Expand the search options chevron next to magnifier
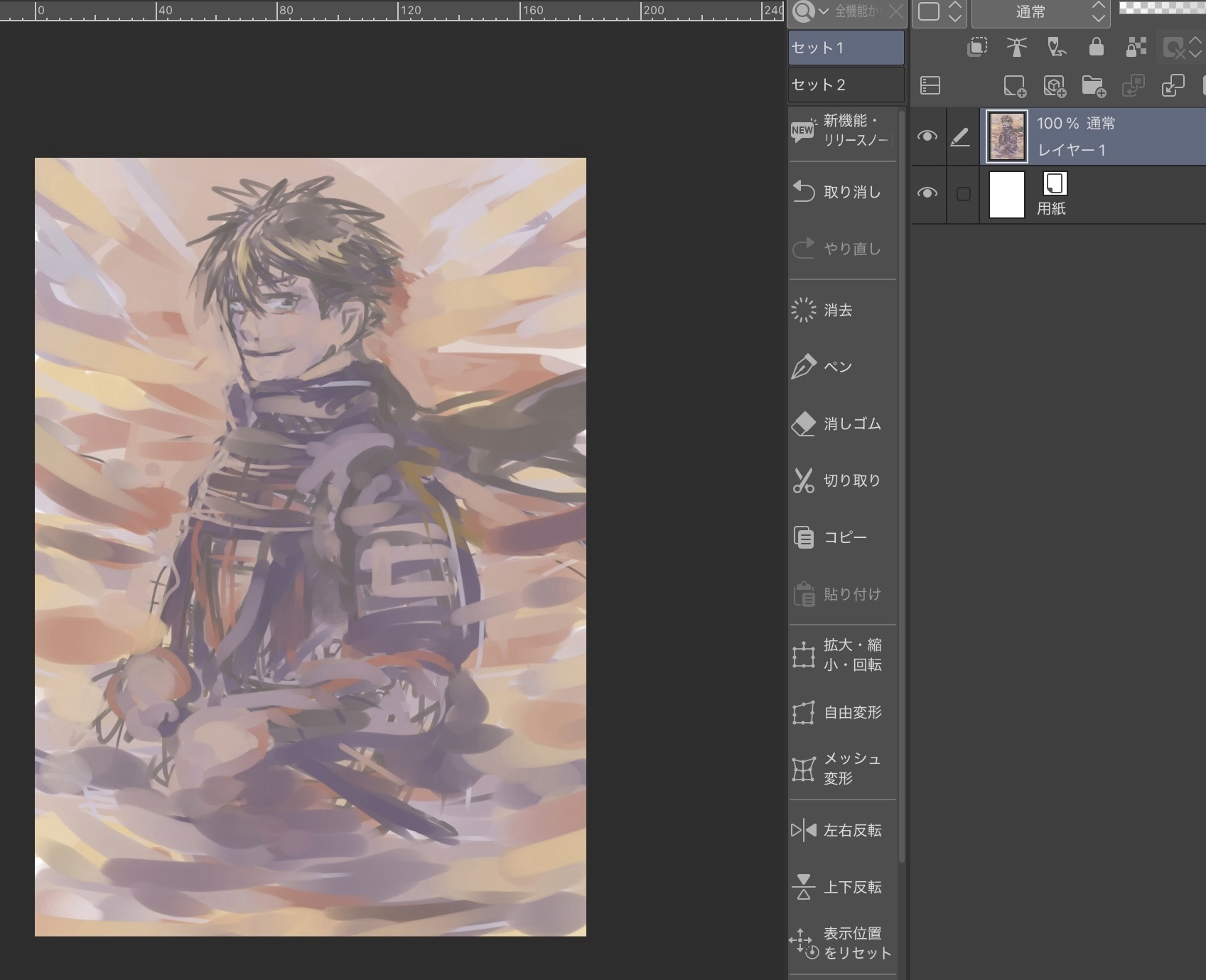 pyautogui.click(x=824, y=11)
